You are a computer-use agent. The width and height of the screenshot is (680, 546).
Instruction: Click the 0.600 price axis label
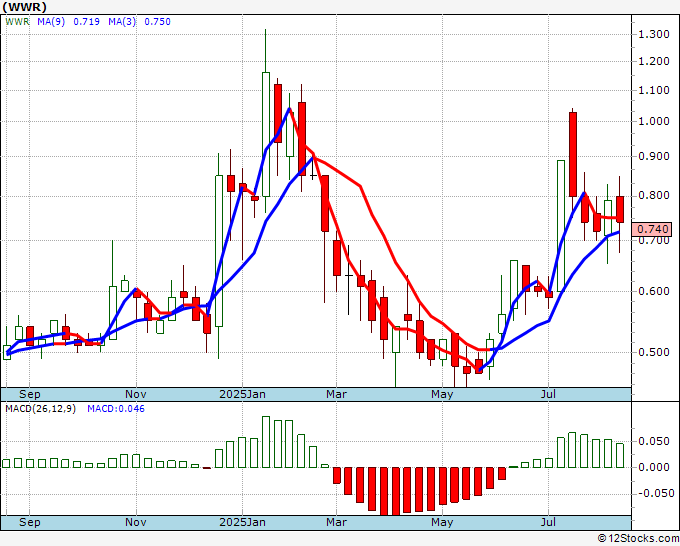click(654, 291)
